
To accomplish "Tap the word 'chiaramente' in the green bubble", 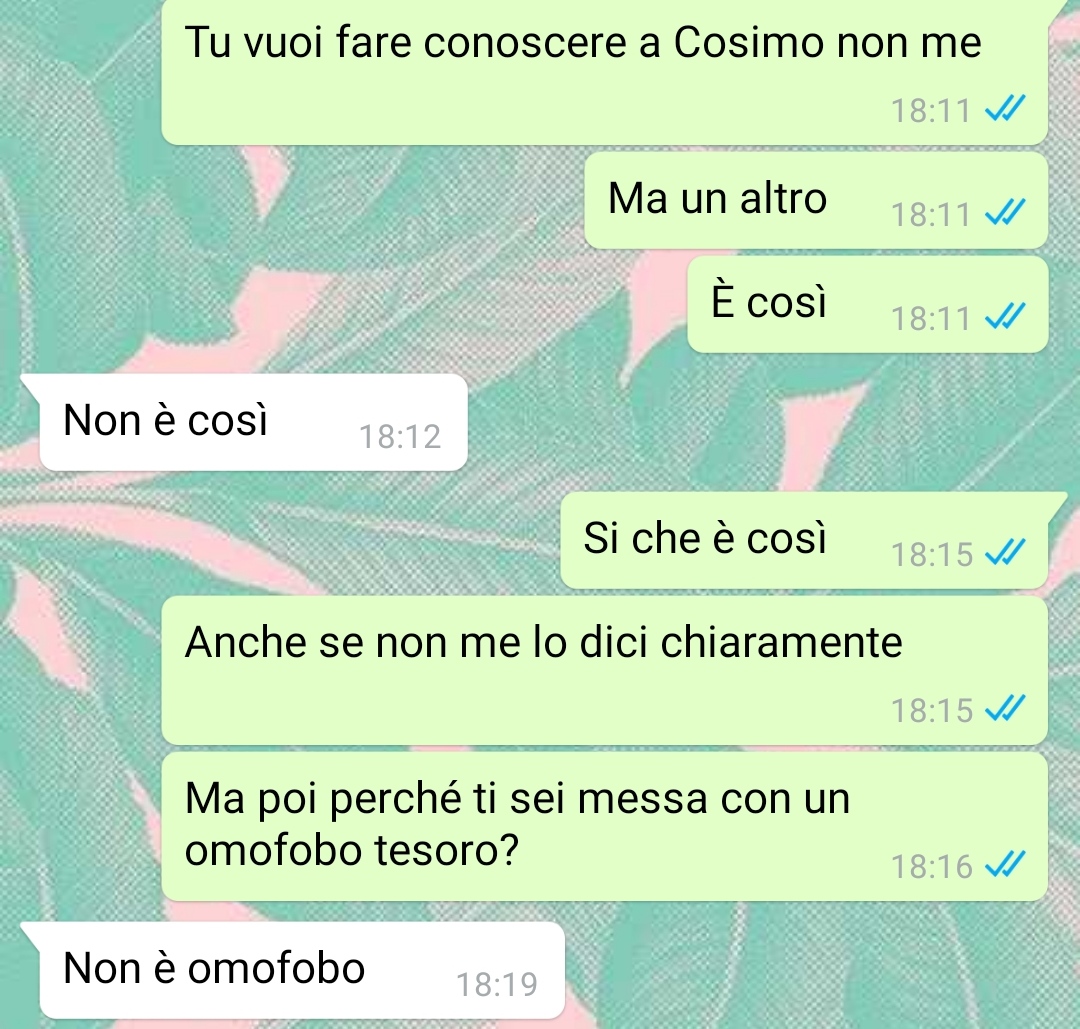I will point(781,643).
